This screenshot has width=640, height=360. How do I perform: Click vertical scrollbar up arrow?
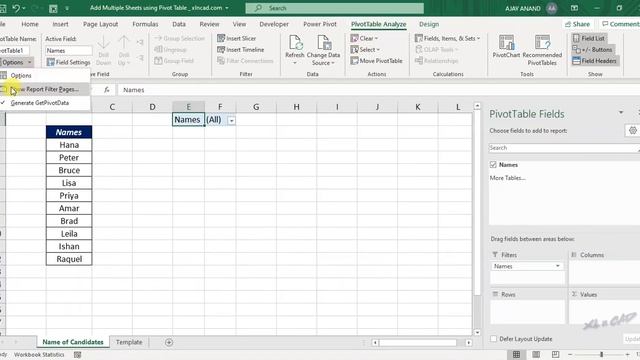pyautogui.click(x=477, y=106)
